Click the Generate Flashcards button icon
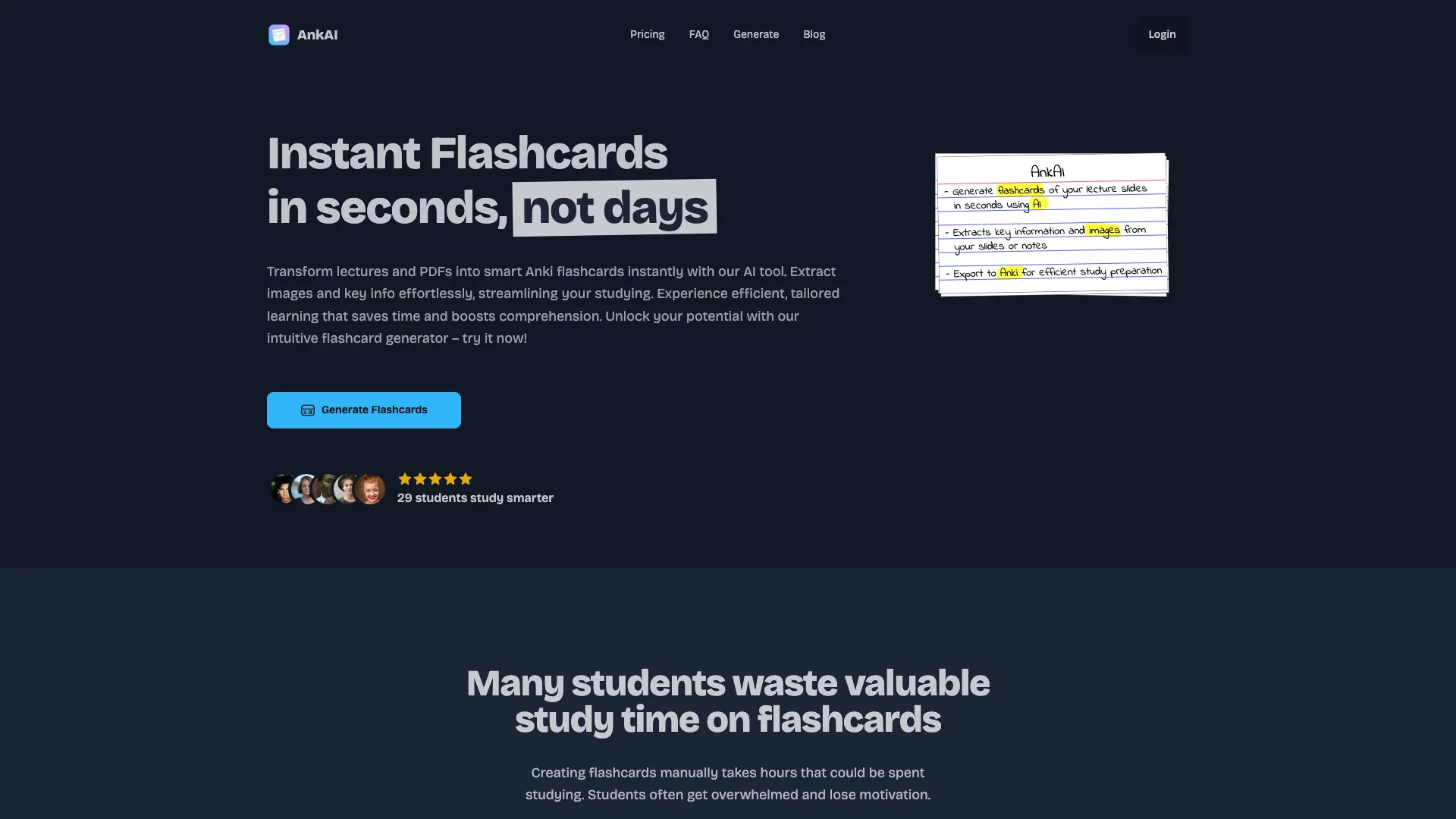1456x819 pixels. pyautogui.click(x=307, y=410)
